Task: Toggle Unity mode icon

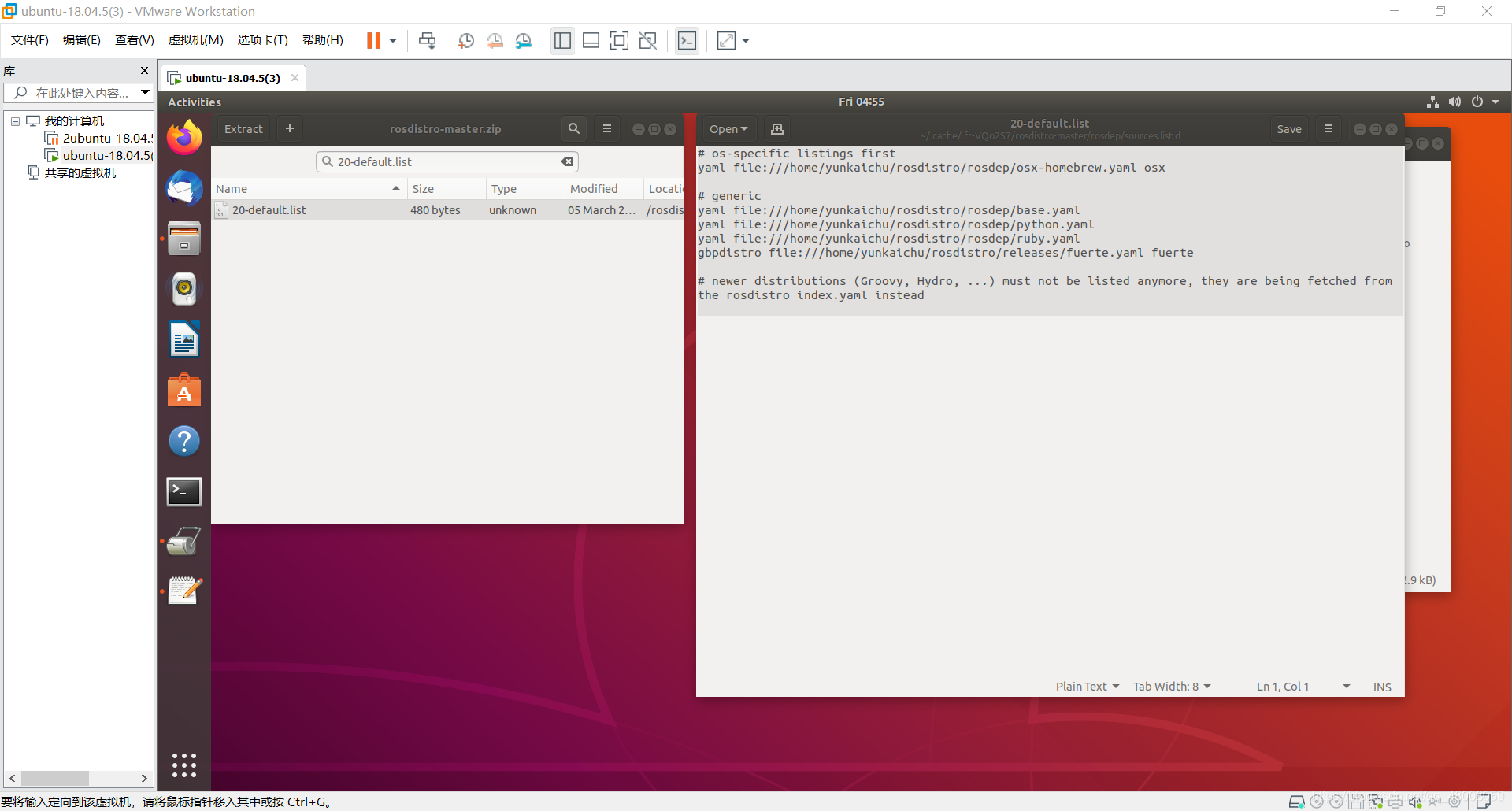Action: (x=648, y=40)
